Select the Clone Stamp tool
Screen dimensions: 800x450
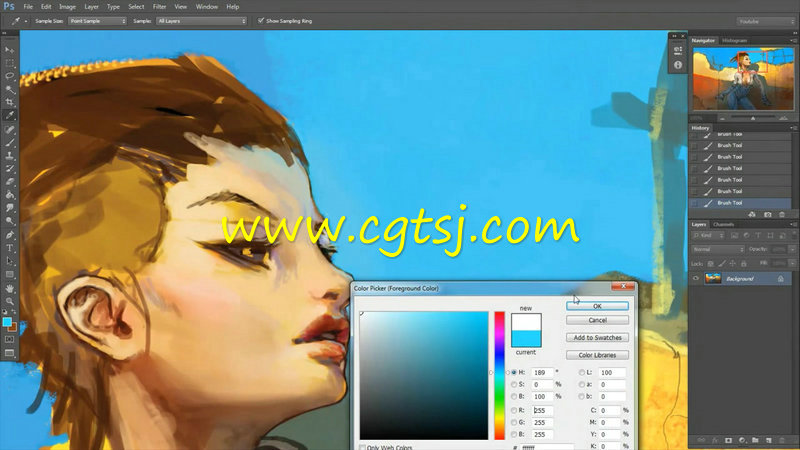9,156
